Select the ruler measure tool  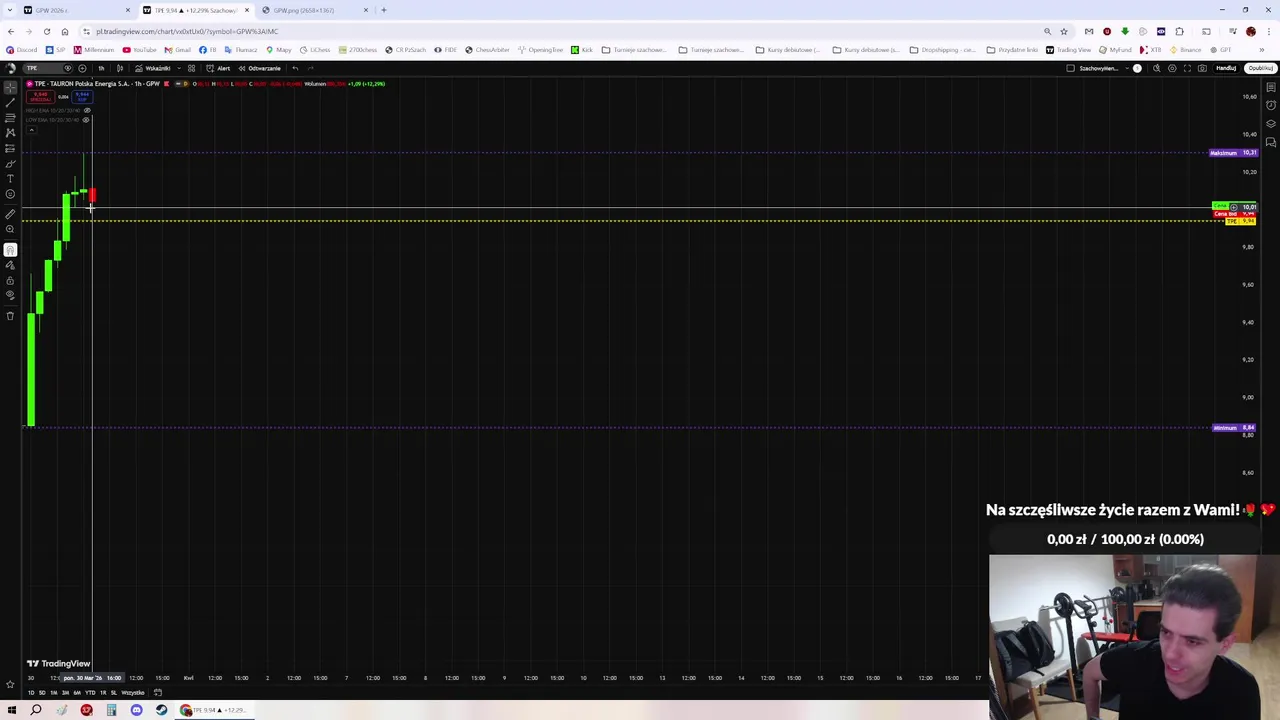tap(10, 214)
